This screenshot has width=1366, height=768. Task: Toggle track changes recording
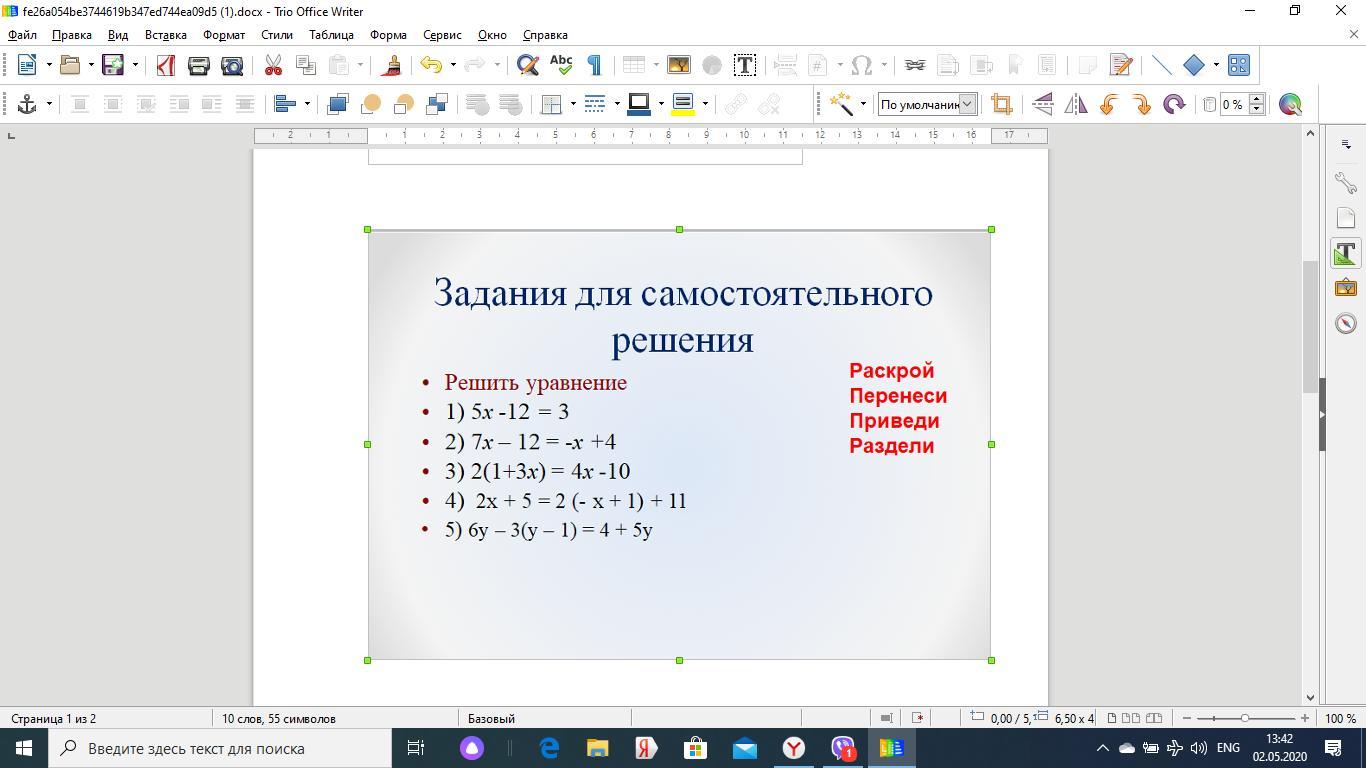(1121, 65)
